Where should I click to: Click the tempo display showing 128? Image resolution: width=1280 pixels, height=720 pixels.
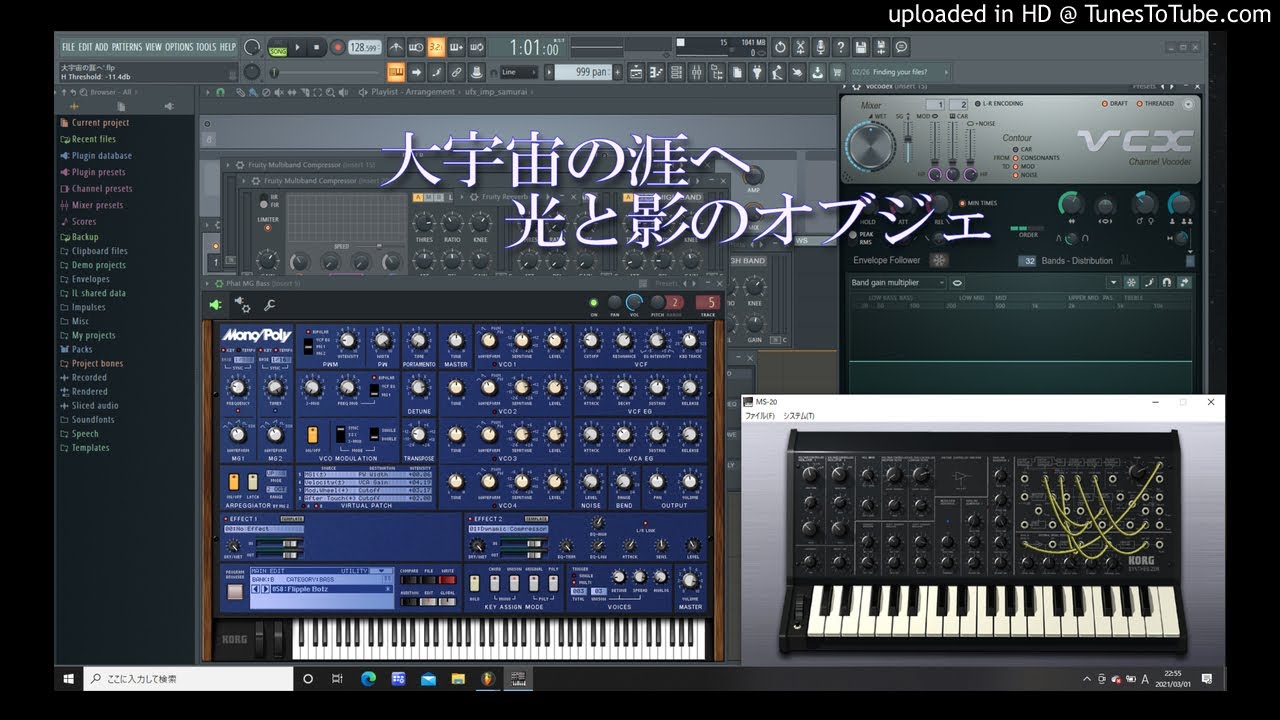pyautogui.click(x=364, y=47)
